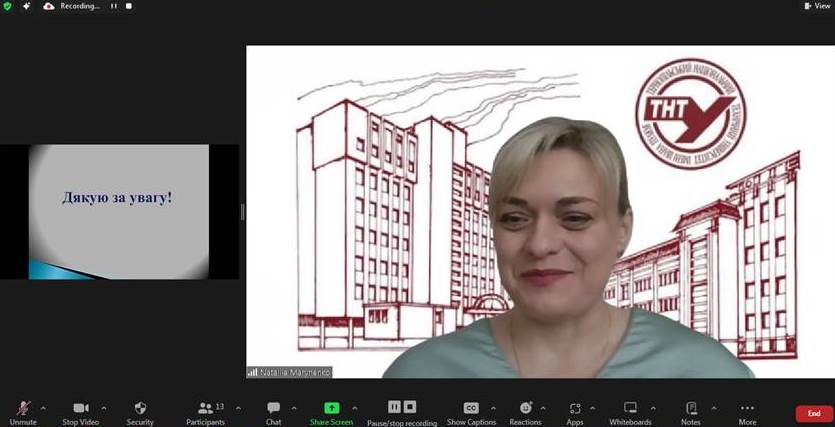End the meeting
The width and height of the screenshot is (835, 427).
click(x=814, y=414)
